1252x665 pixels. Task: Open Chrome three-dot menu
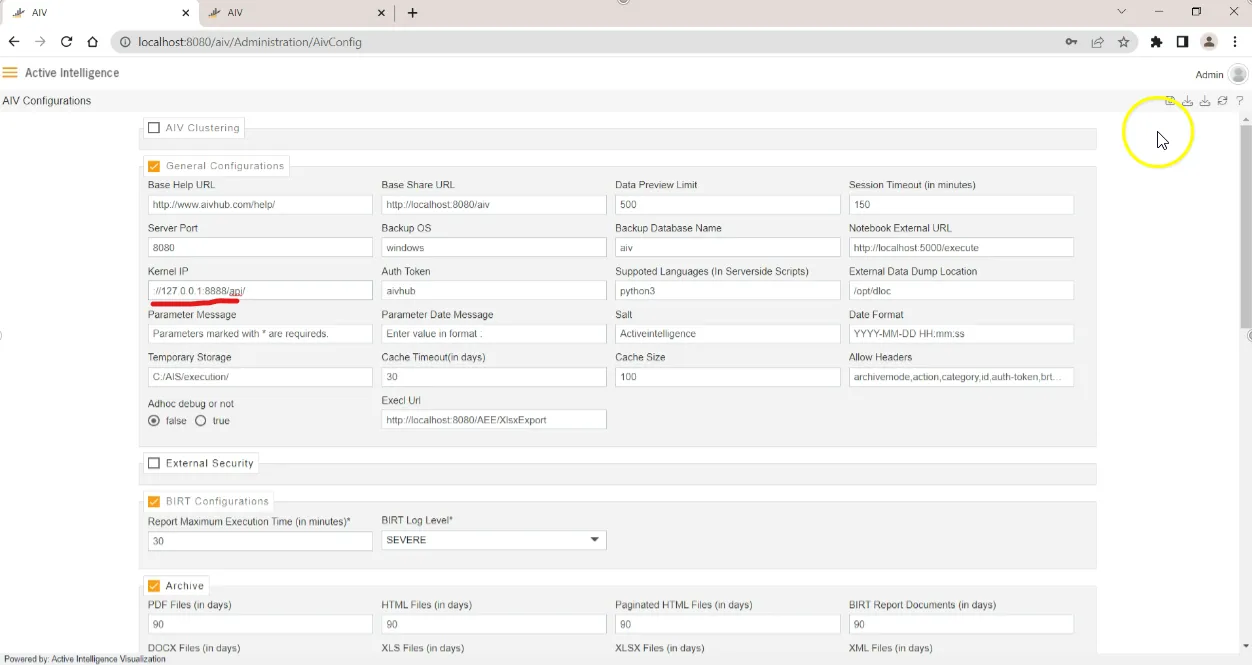tap(1236, 42)
